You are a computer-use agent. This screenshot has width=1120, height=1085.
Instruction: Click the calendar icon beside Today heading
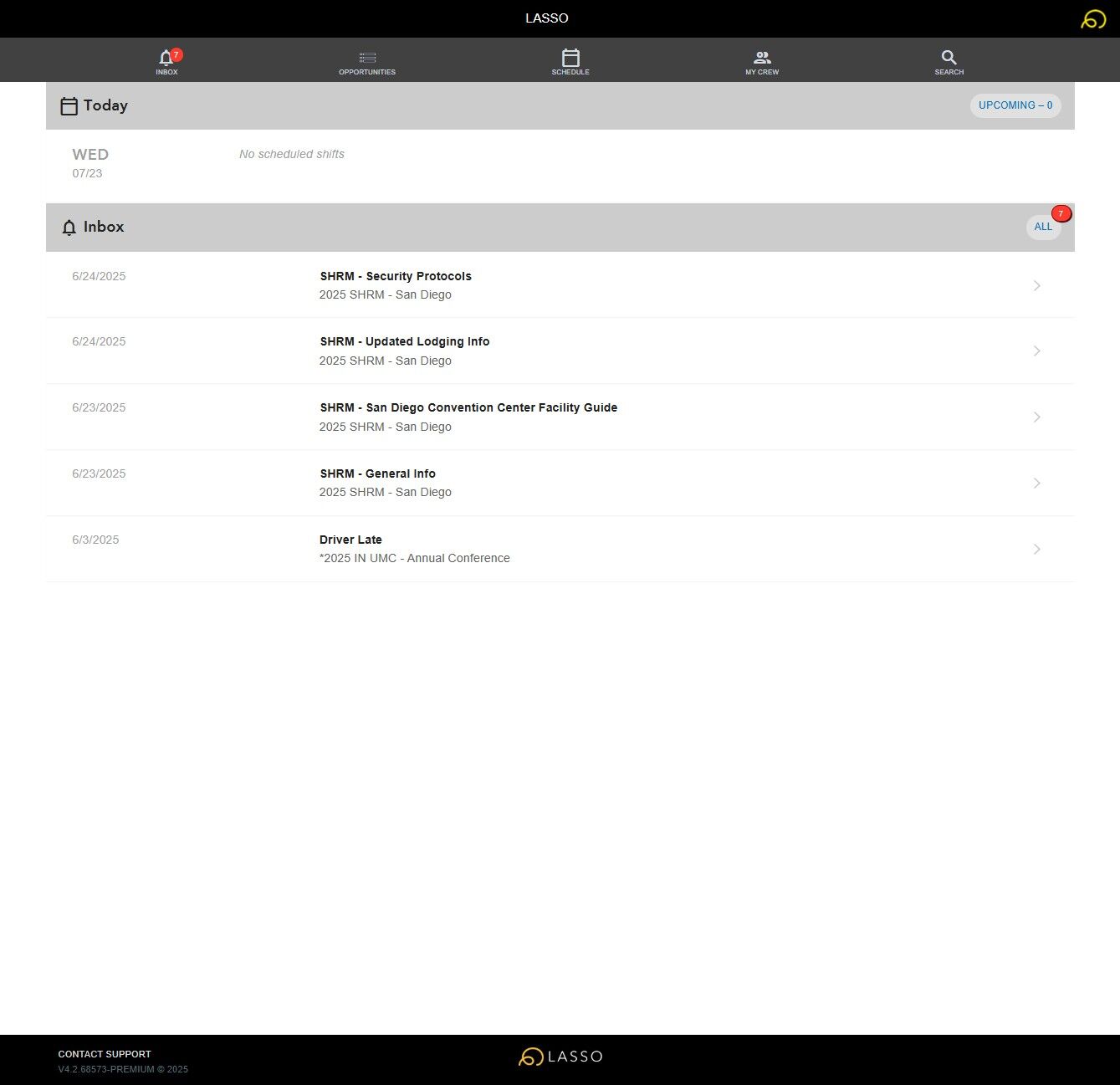coord(69,106)
